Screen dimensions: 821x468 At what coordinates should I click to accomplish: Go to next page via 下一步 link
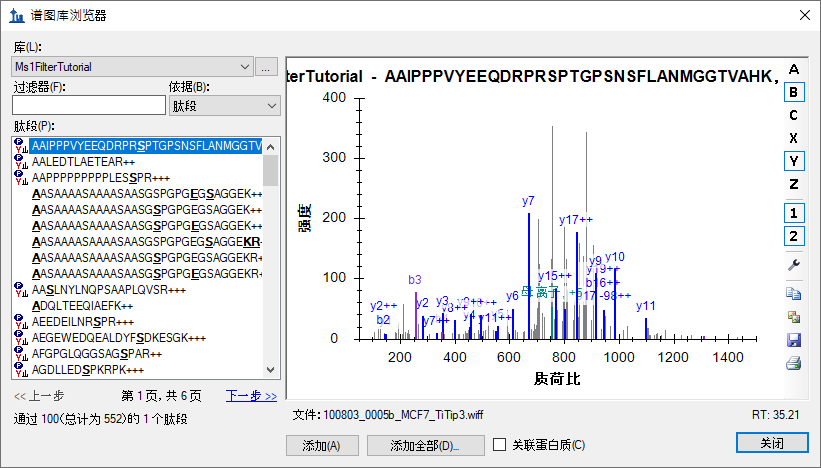tap(251, 396)
